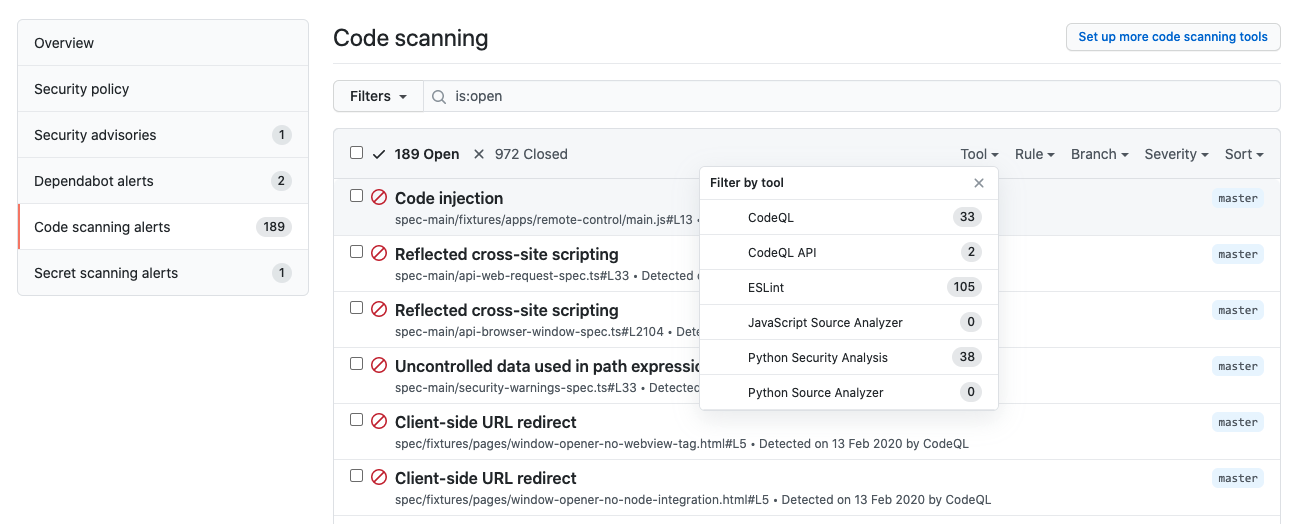Open the Filters dropdown
Image resolution: width=1297 pixels, height=524 pixels.
(378, 97)
